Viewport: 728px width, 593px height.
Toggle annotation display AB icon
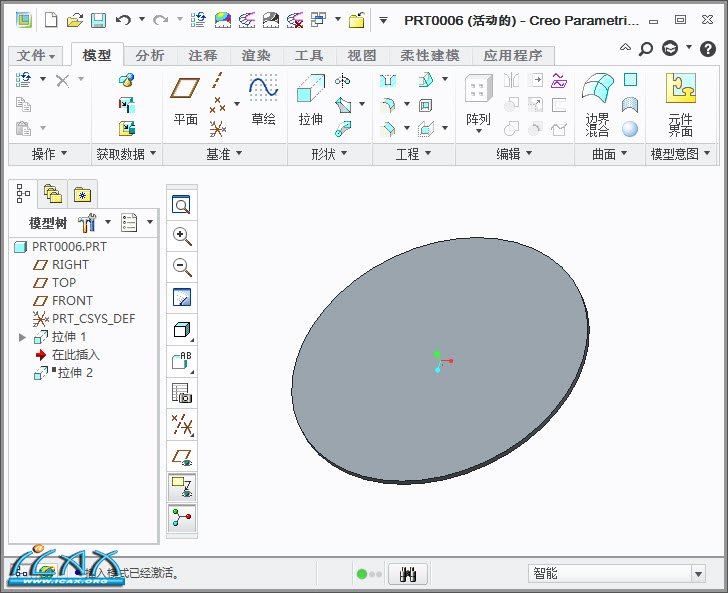coord(182,361)
